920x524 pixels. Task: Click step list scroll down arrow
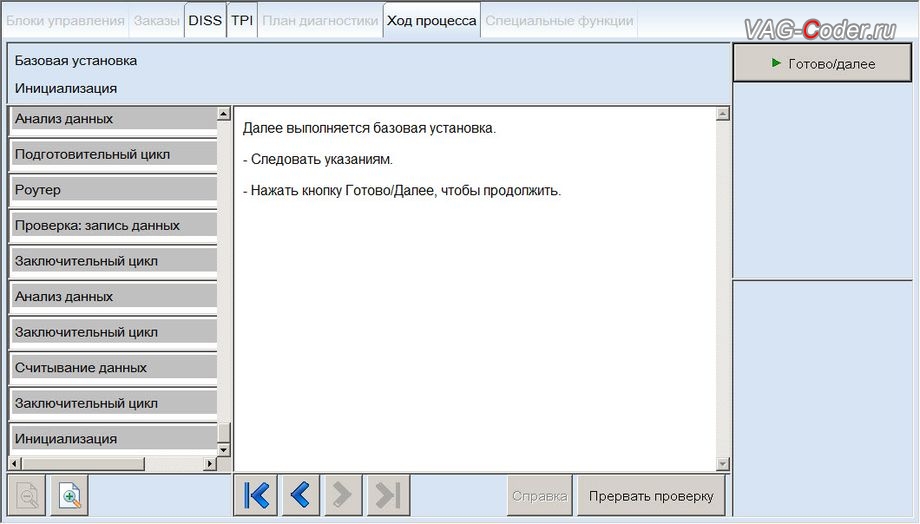point(224,450)
